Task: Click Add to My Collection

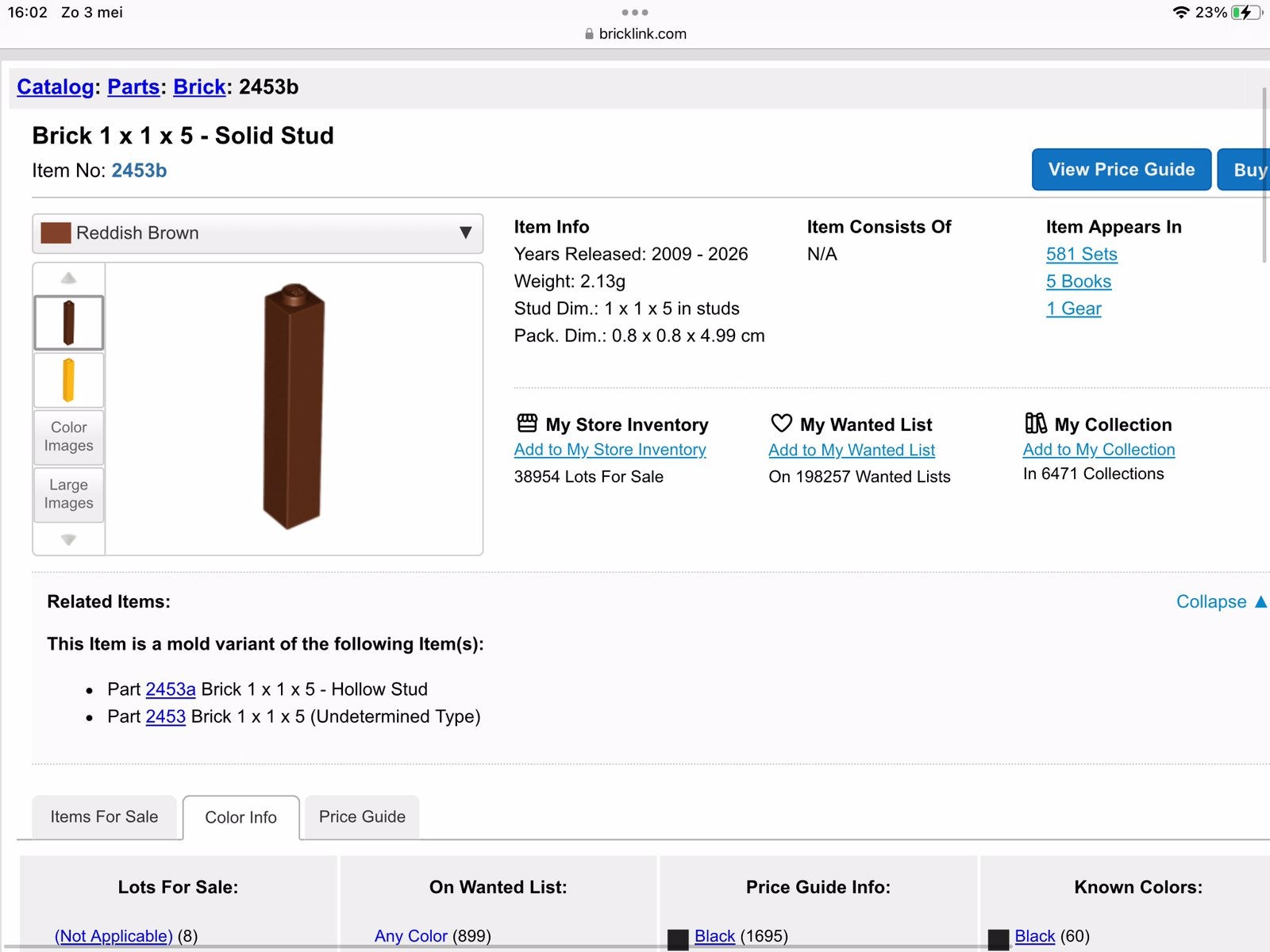Action: click(x=1099, y=450)
